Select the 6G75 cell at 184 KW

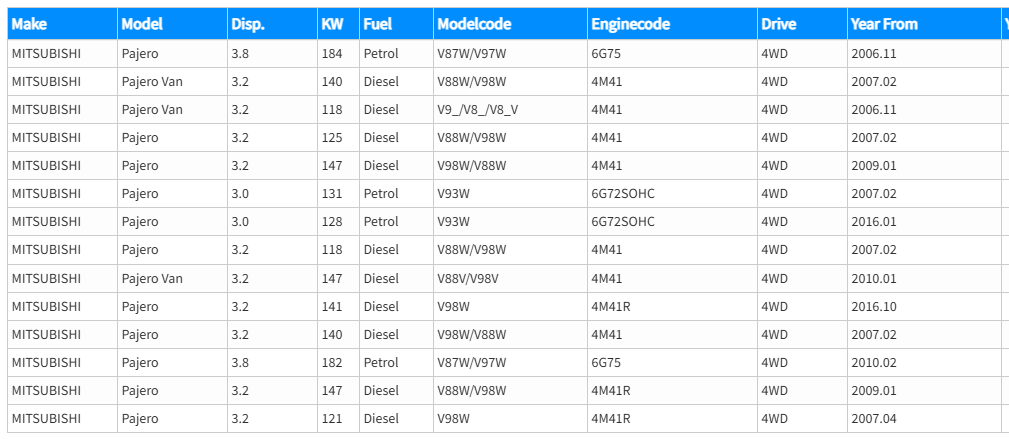click(x=672, y=53)
